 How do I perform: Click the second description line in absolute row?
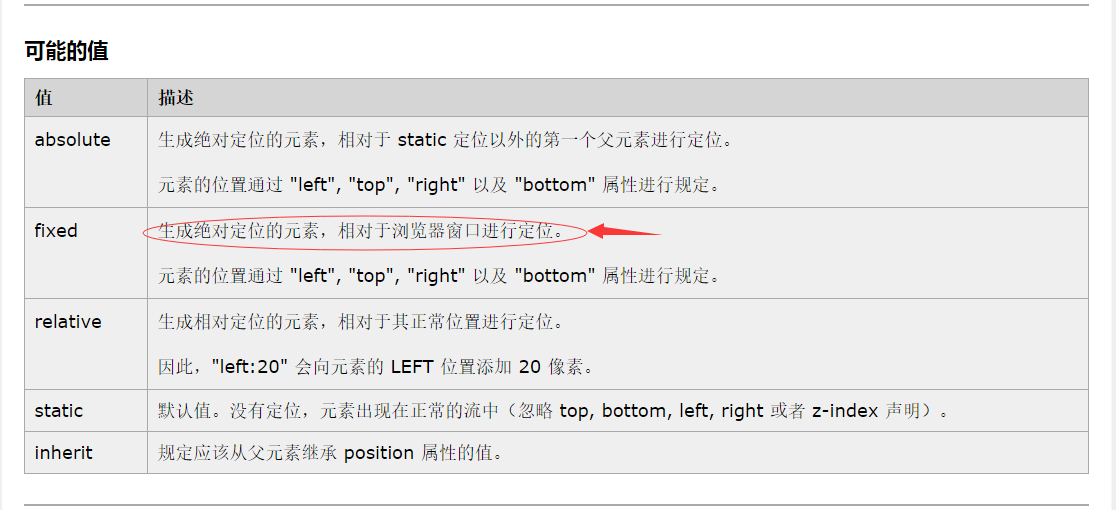pyautogui.click(x=440, y=185)
